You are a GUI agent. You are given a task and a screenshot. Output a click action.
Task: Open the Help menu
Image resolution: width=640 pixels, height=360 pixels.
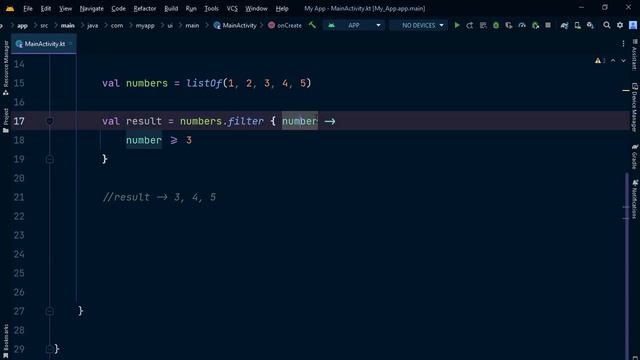click(282, 9)
